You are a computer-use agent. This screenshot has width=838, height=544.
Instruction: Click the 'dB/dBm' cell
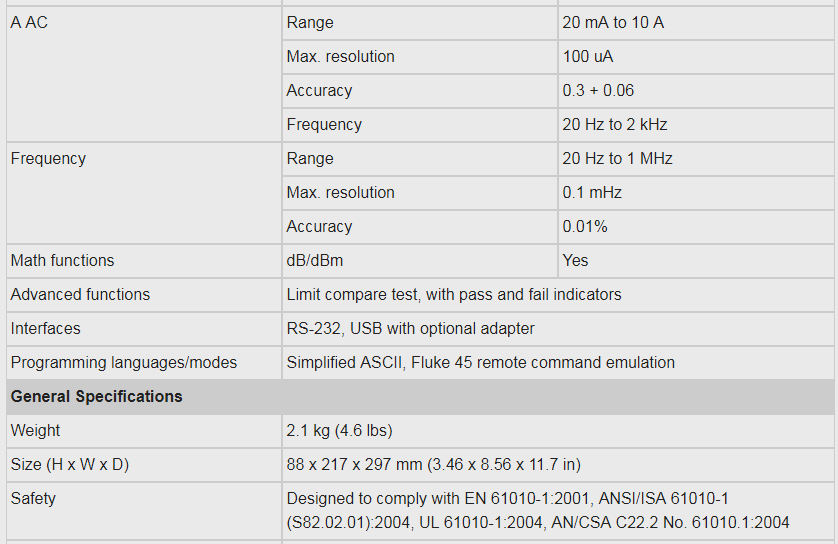pos(314,260)
